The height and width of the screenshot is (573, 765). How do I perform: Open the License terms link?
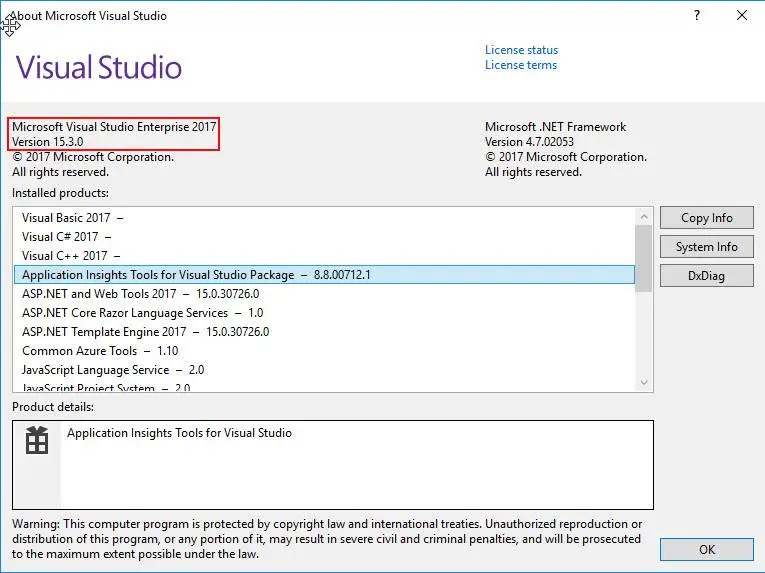tap(521, 65)
